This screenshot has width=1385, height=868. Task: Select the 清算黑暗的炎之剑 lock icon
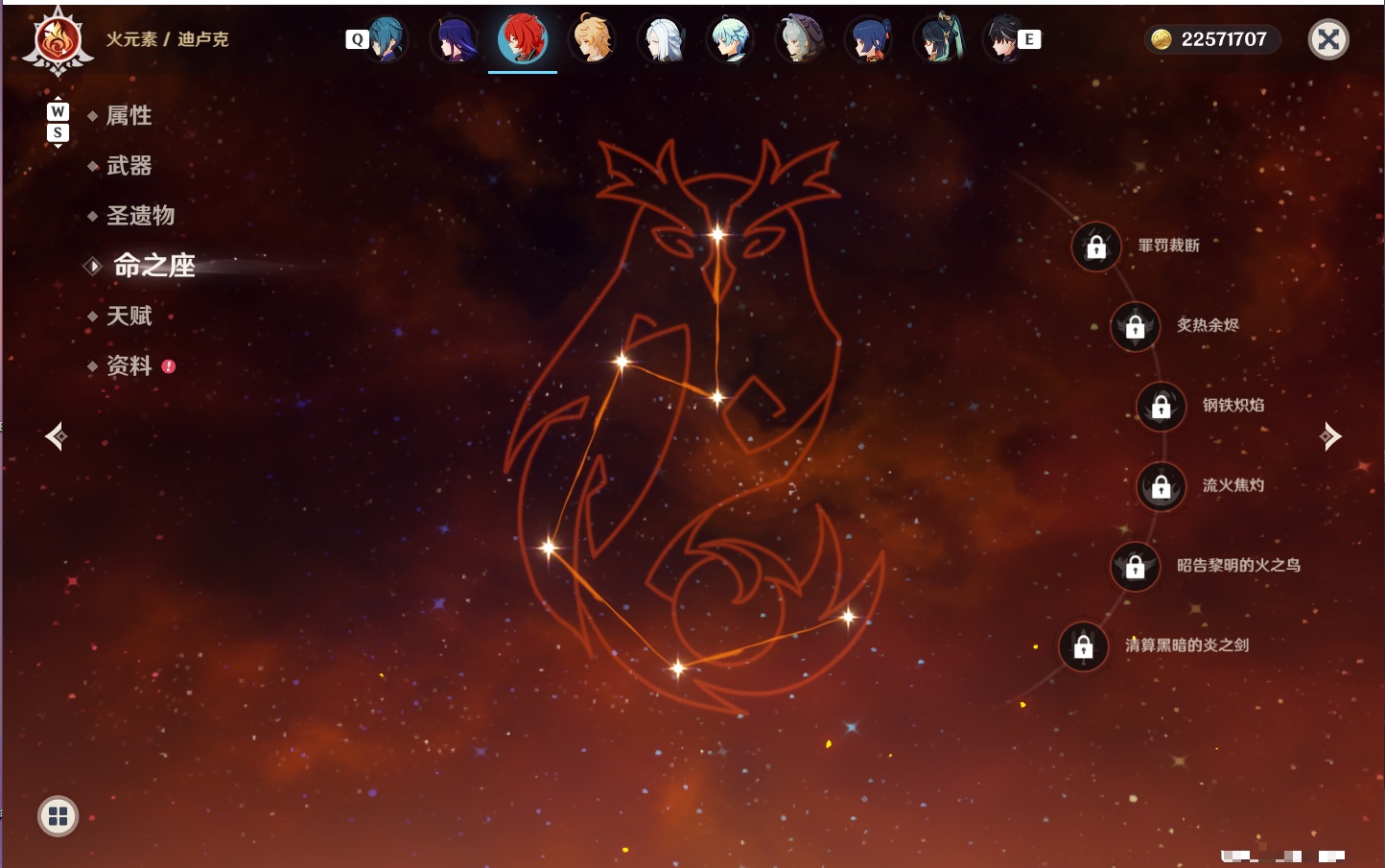coord(1084,647)
